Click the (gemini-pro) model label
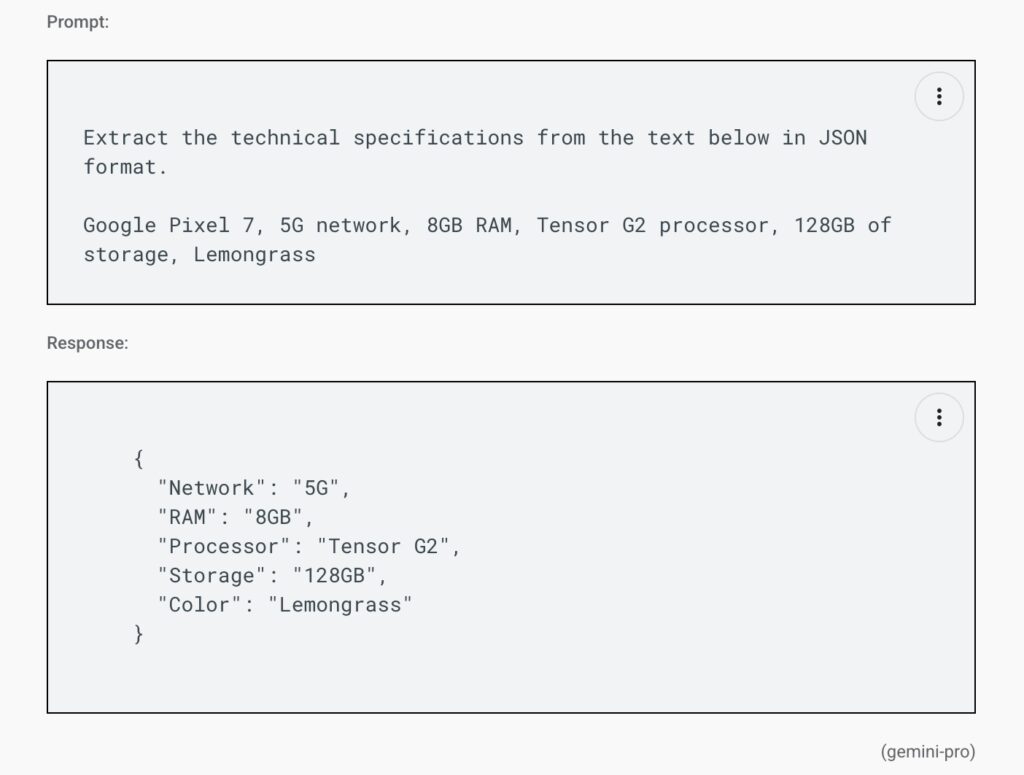Image resolution: width=1024 pixels, height=775 pixels. point(927,751)
